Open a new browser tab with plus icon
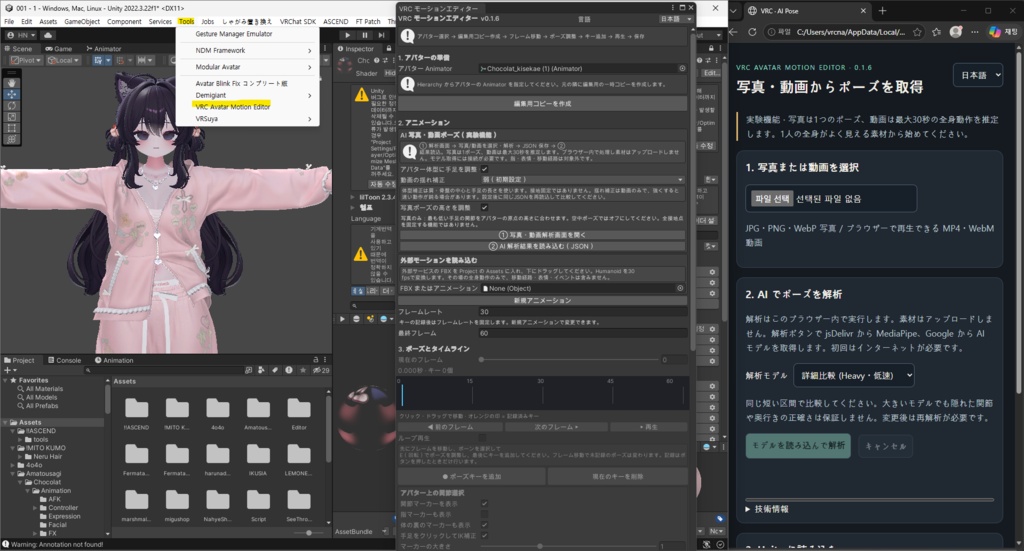This screenshot has width=1024, height=551. pyautogui.click(x=882, y=10)
